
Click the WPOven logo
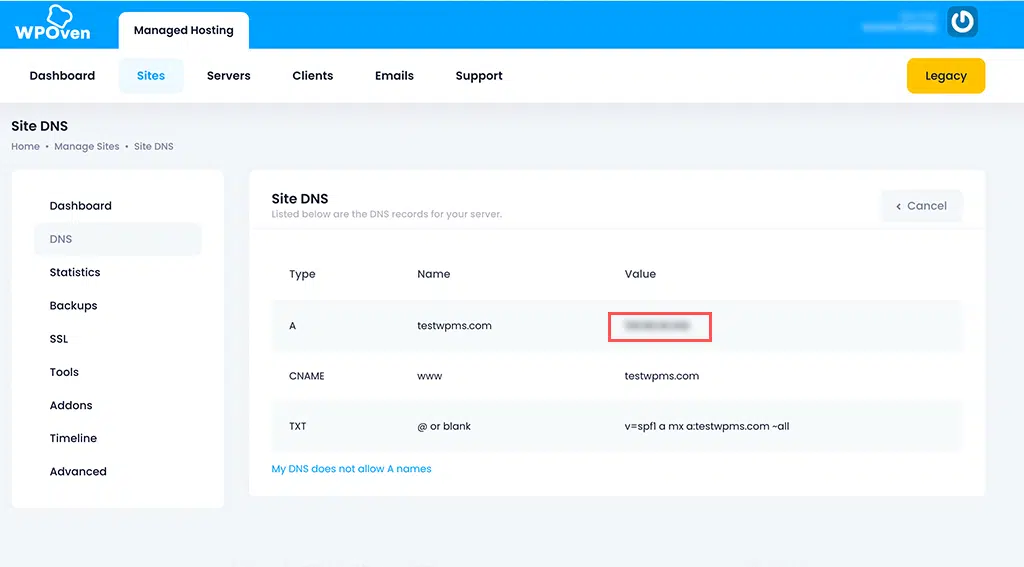[52, 24]
